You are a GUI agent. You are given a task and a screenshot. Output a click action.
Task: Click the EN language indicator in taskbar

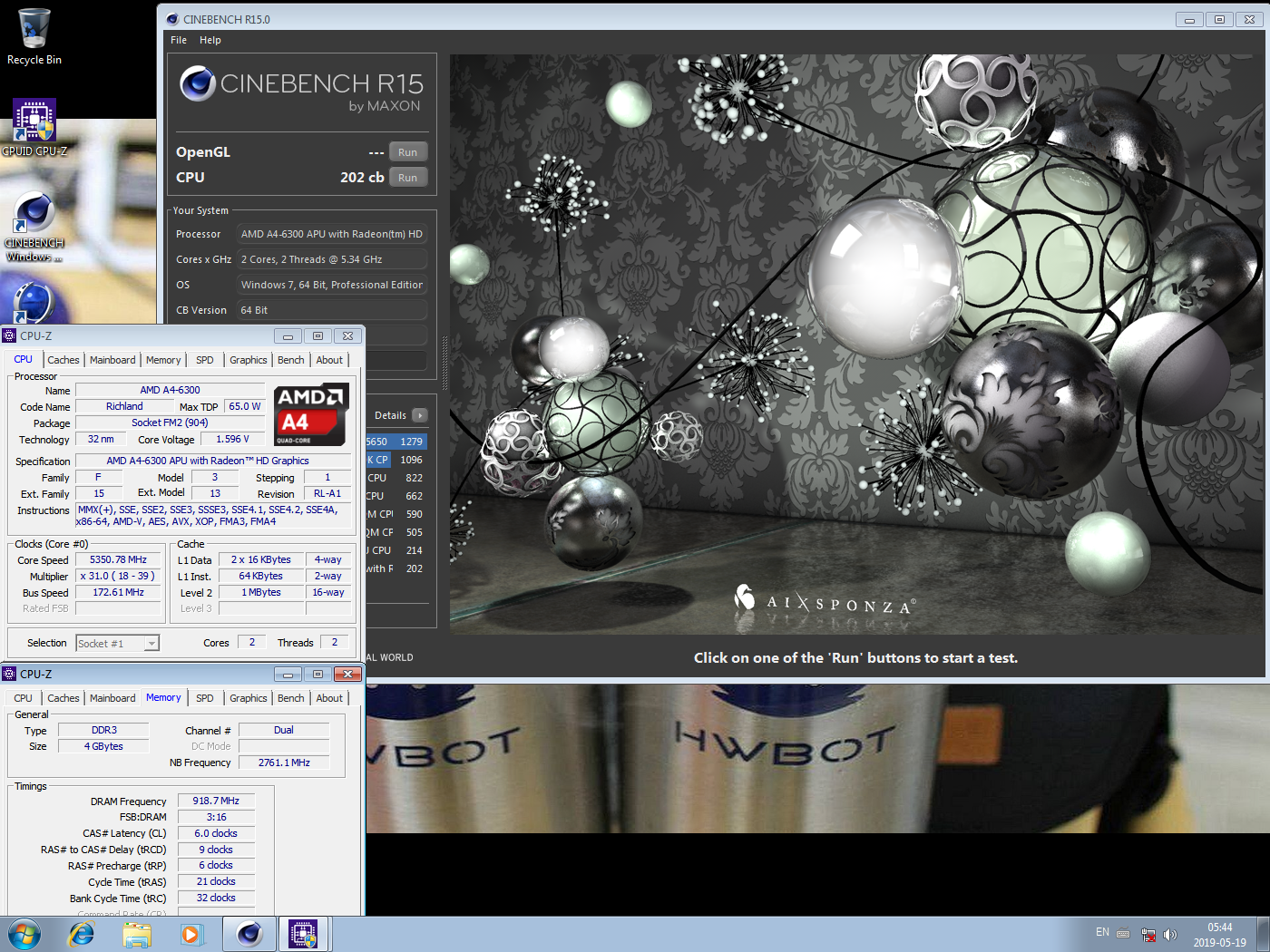(1102, 932)
